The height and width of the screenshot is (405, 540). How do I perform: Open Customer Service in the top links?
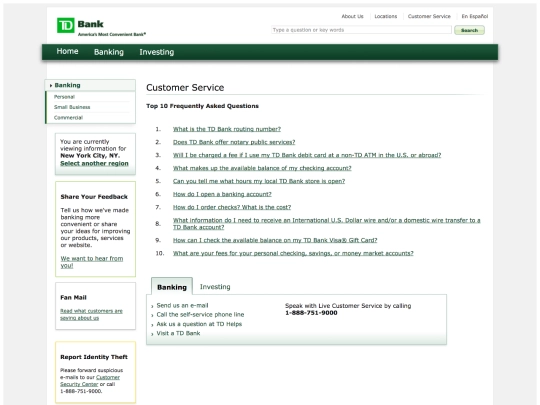(x=429, y=16)
